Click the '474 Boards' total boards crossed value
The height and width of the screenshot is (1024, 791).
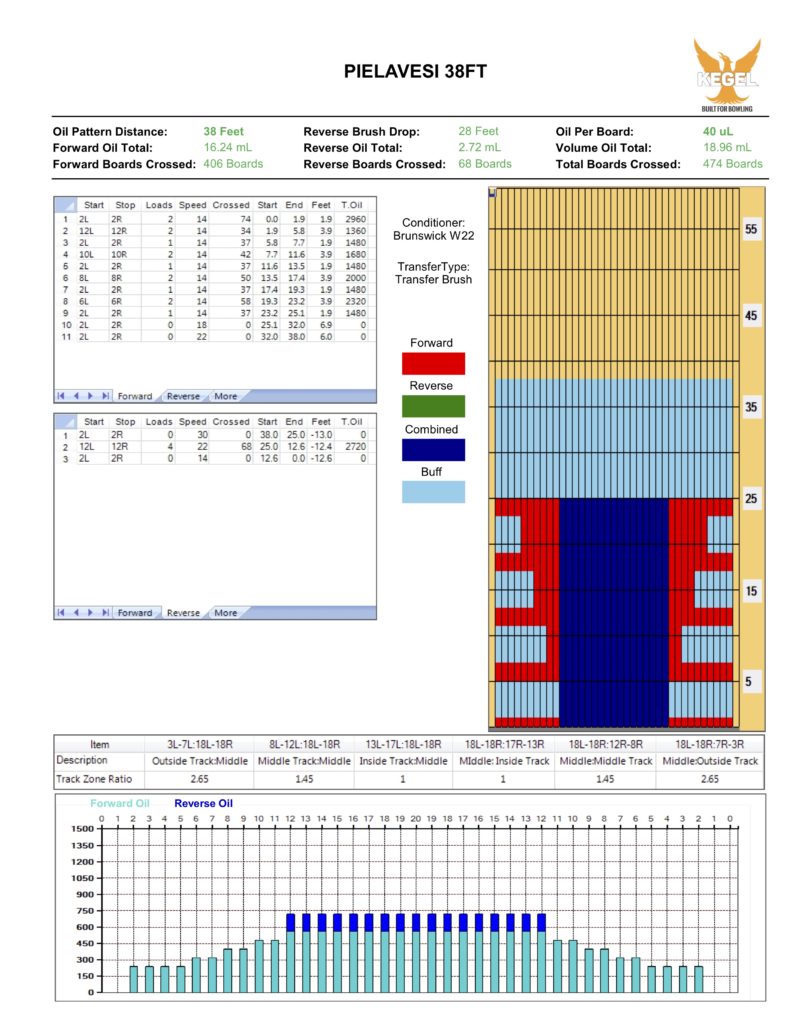733,164
